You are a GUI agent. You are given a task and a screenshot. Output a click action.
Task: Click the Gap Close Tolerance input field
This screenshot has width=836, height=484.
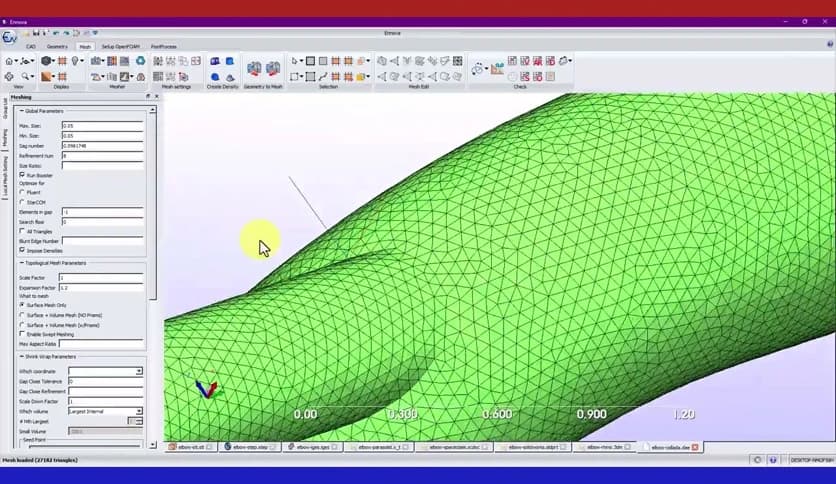tap(105, 381)
